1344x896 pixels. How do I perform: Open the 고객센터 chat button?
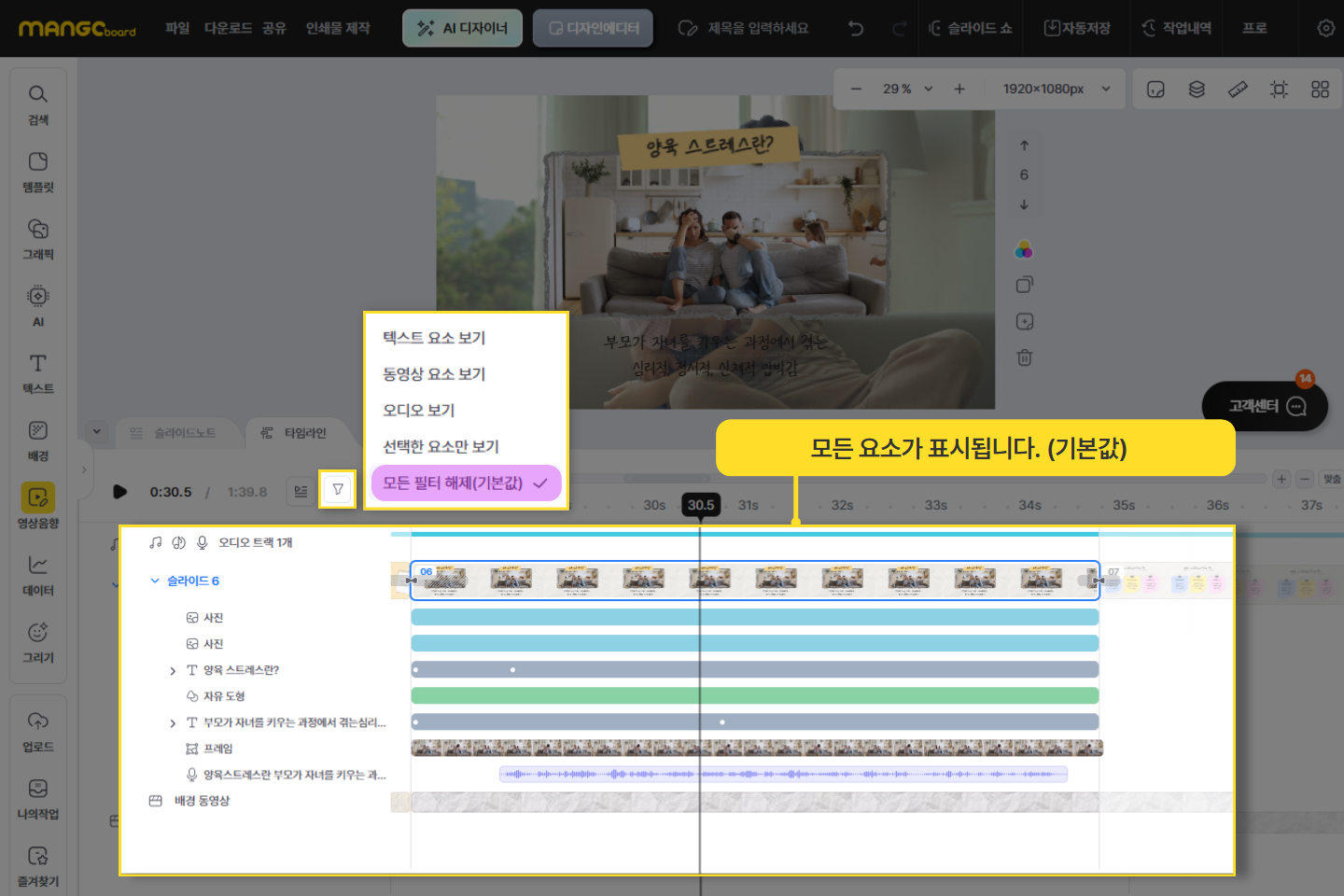point(1265,406)
